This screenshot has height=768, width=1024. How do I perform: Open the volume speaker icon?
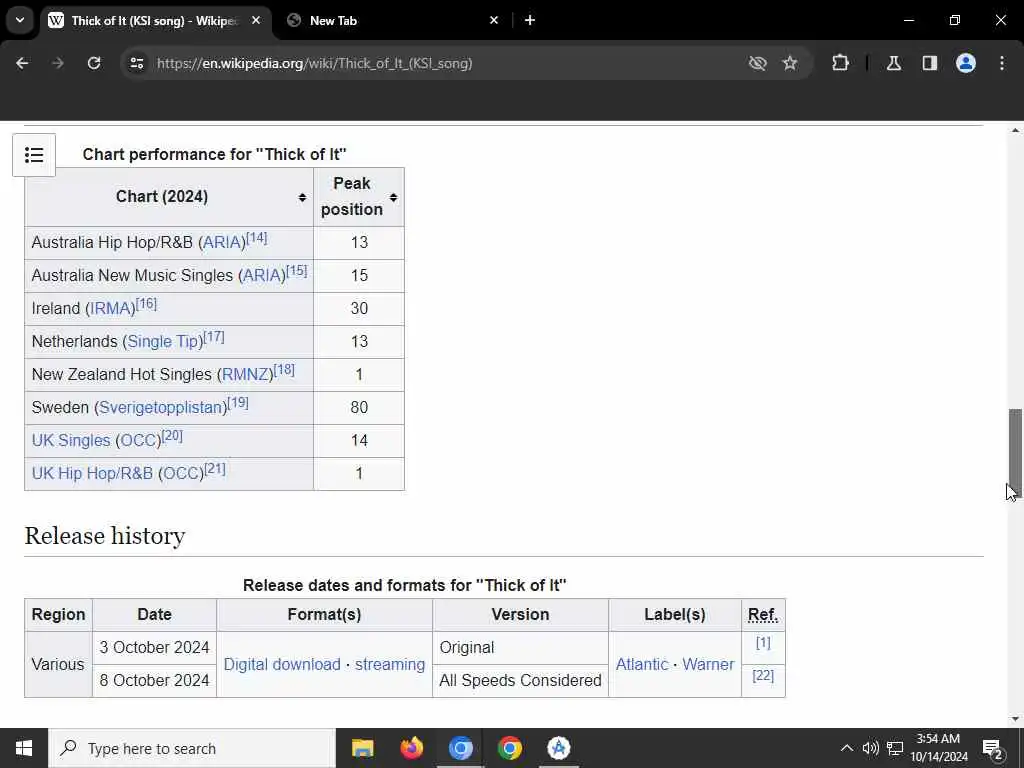[x=871, y=748]
